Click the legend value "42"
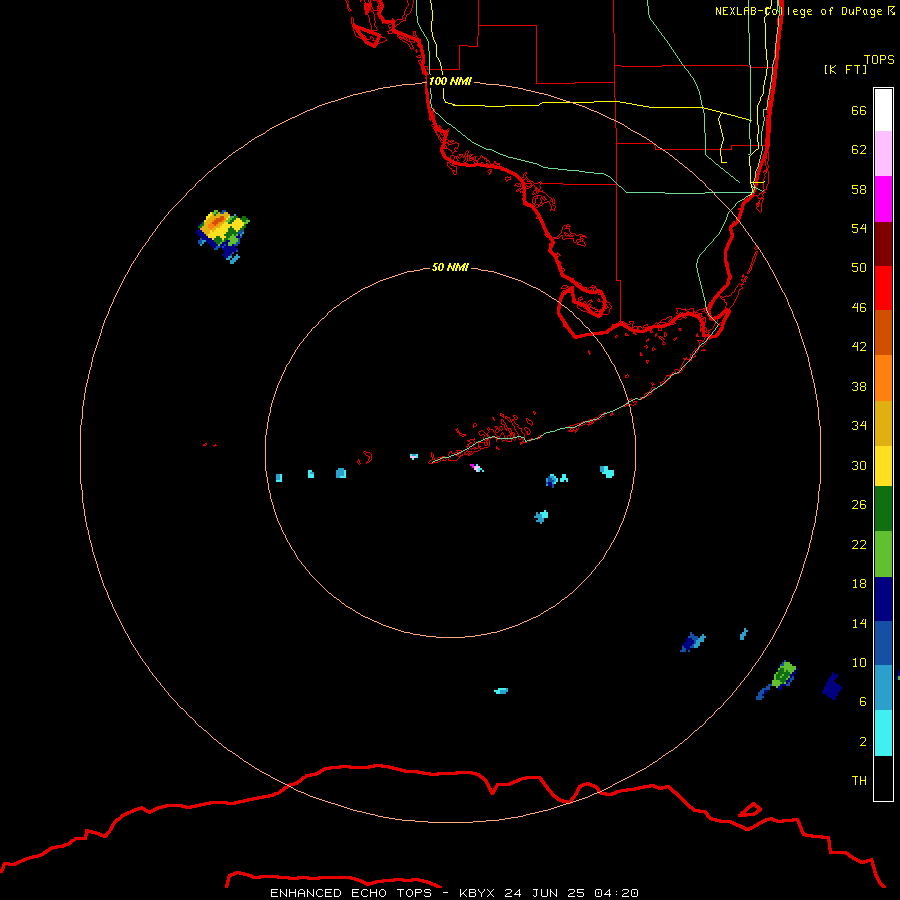The image size is (900, 900). [x=859, y=347]
